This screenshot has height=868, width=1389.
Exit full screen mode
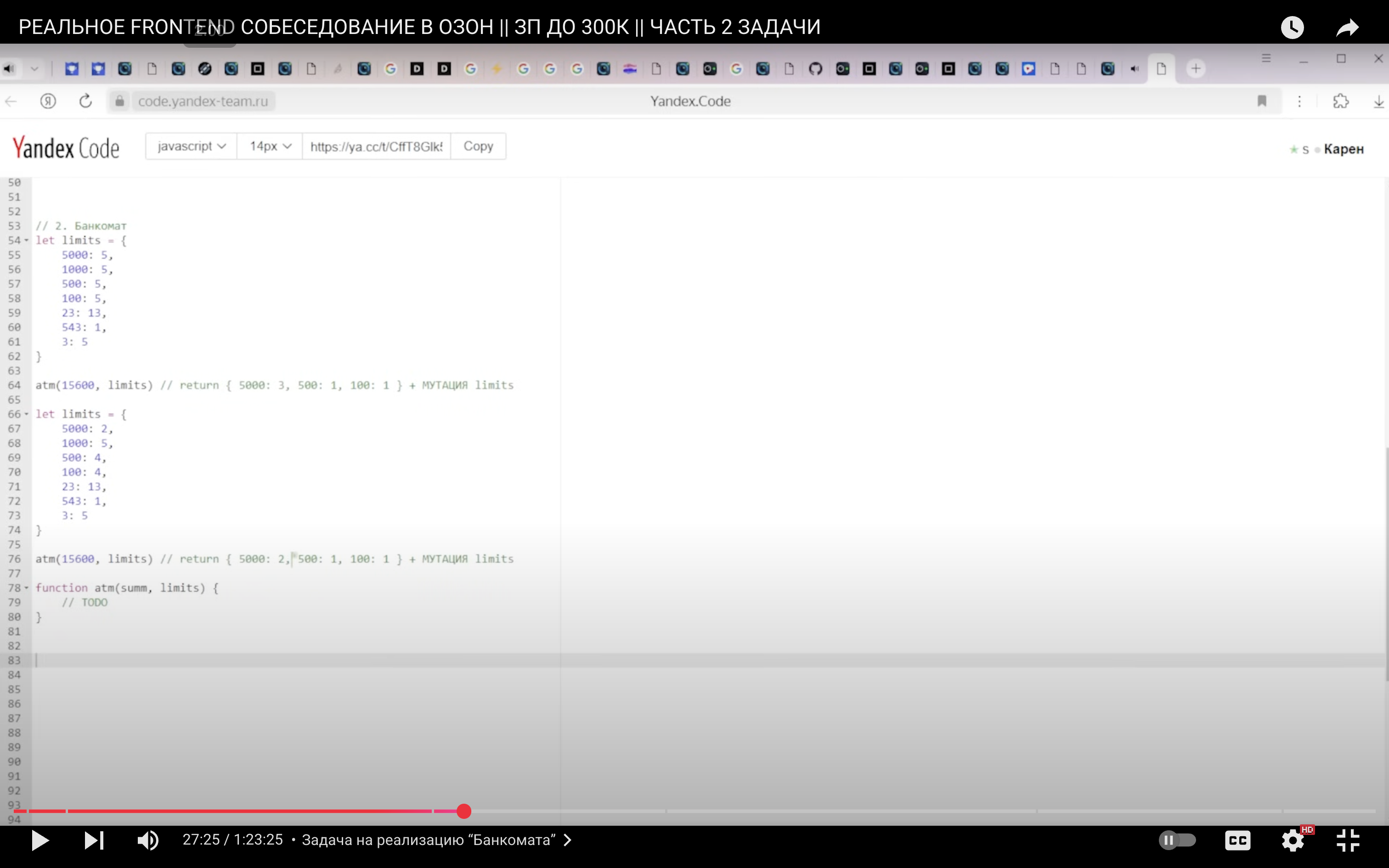[1348, 840]
